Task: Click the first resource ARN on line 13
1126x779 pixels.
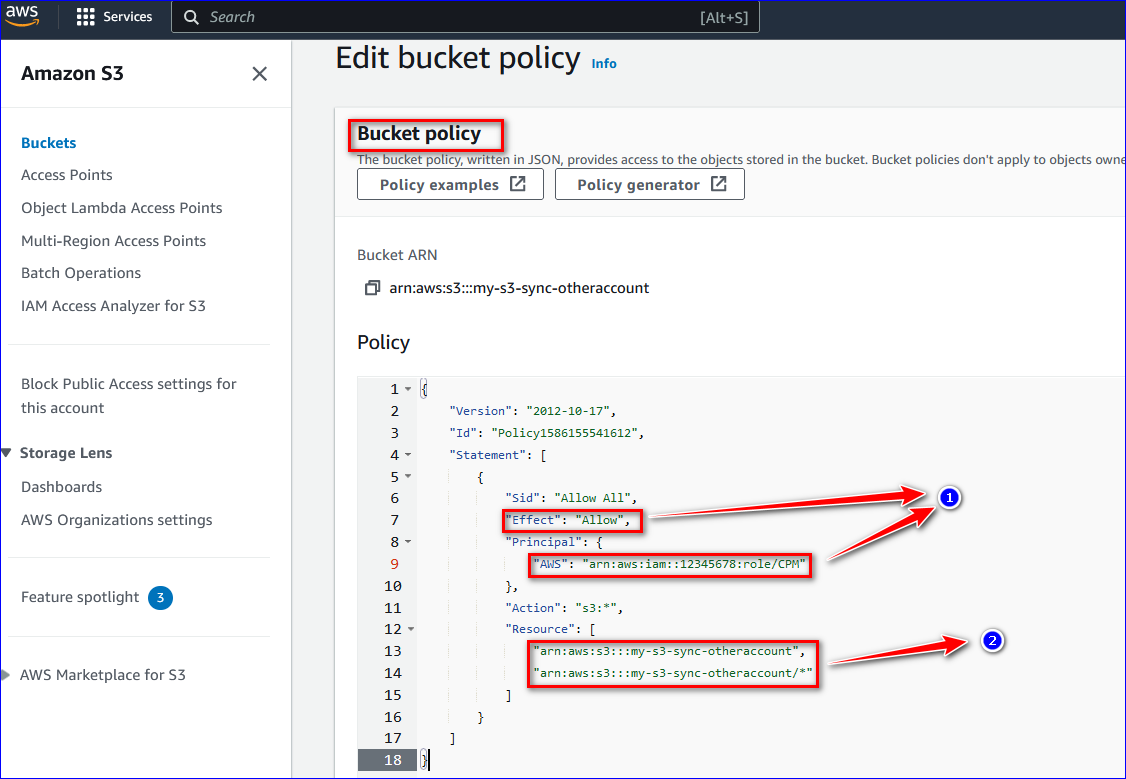Action: click(x=666, y=651)
